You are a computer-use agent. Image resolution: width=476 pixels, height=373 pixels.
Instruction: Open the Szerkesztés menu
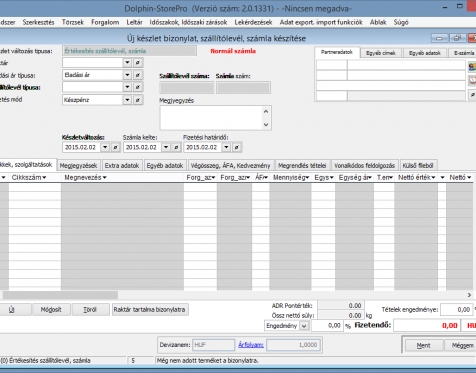pos(38,22)
